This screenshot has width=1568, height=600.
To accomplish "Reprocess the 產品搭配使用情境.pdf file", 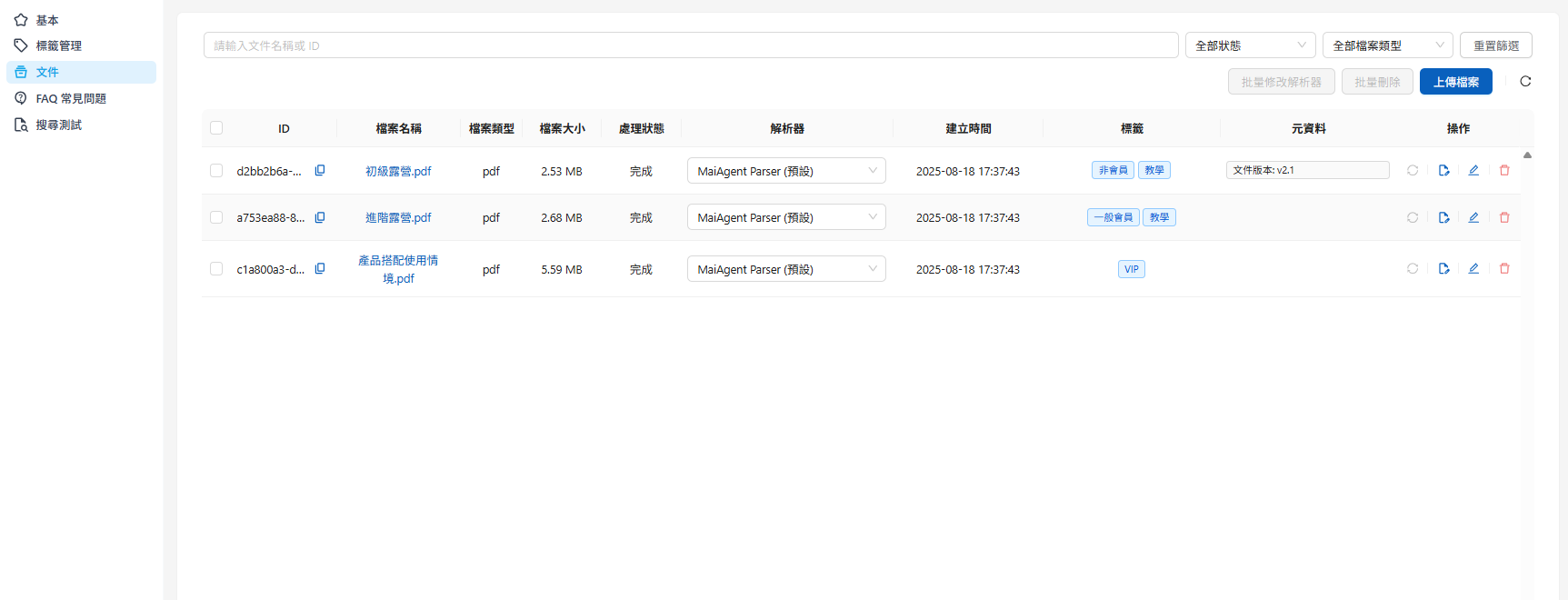I will tap(1413, 269).
